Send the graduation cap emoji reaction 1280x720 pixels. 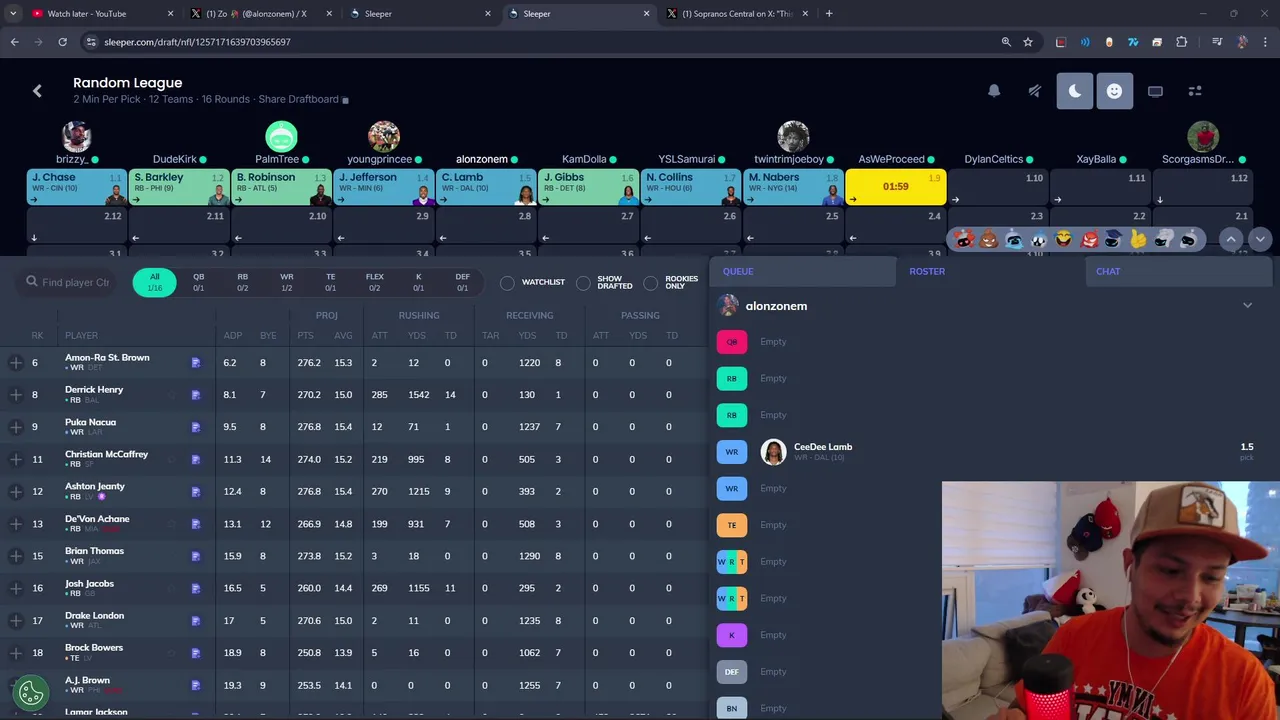tap(1113, 239)
